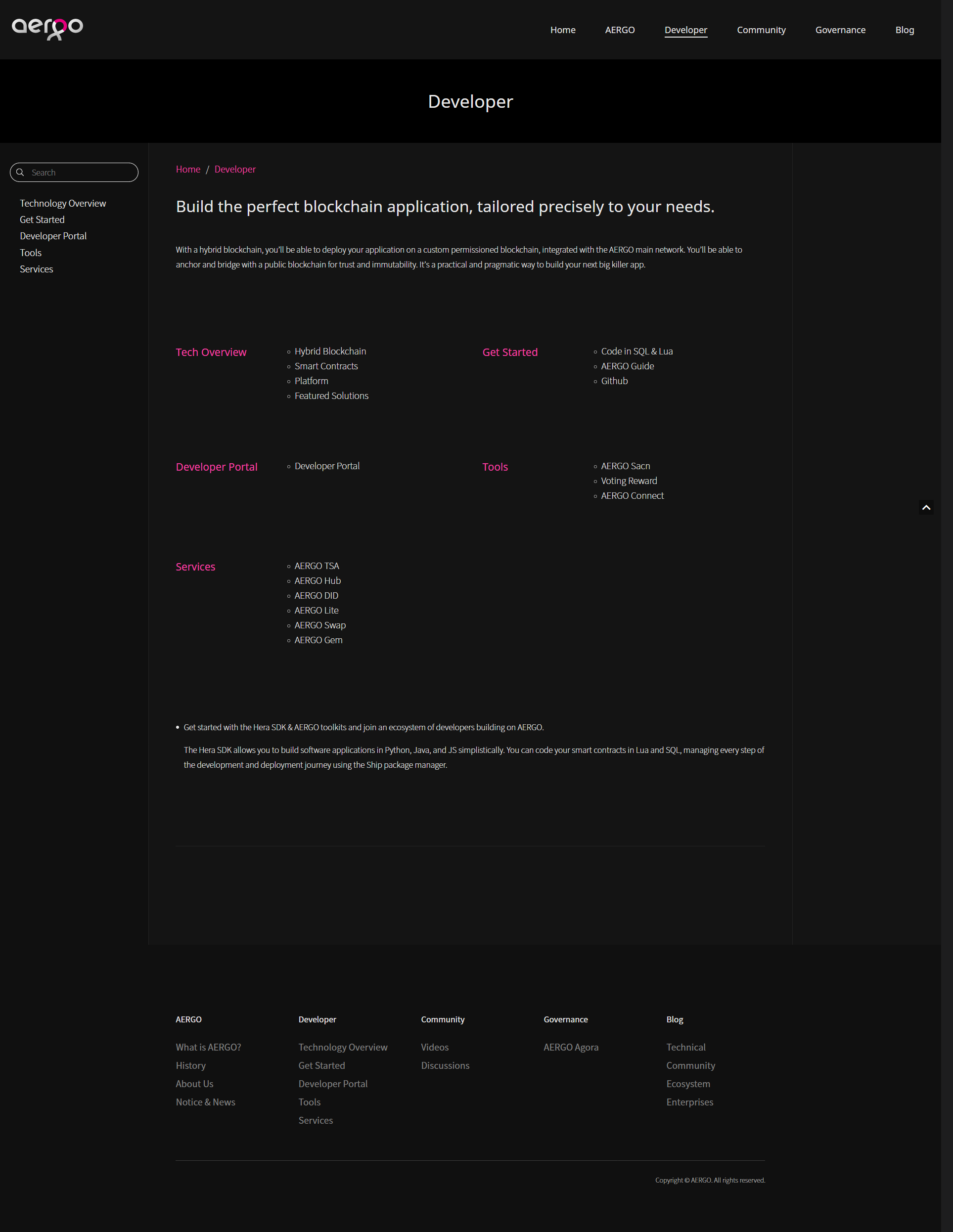Open the Technical blog footer link

[685, 1047]
